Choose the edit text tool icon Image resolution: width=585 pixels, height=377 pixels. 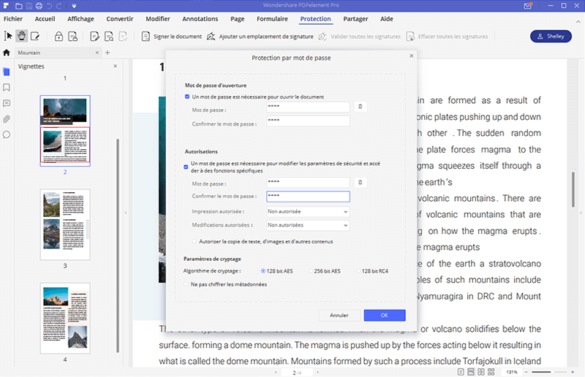[35, 36]
